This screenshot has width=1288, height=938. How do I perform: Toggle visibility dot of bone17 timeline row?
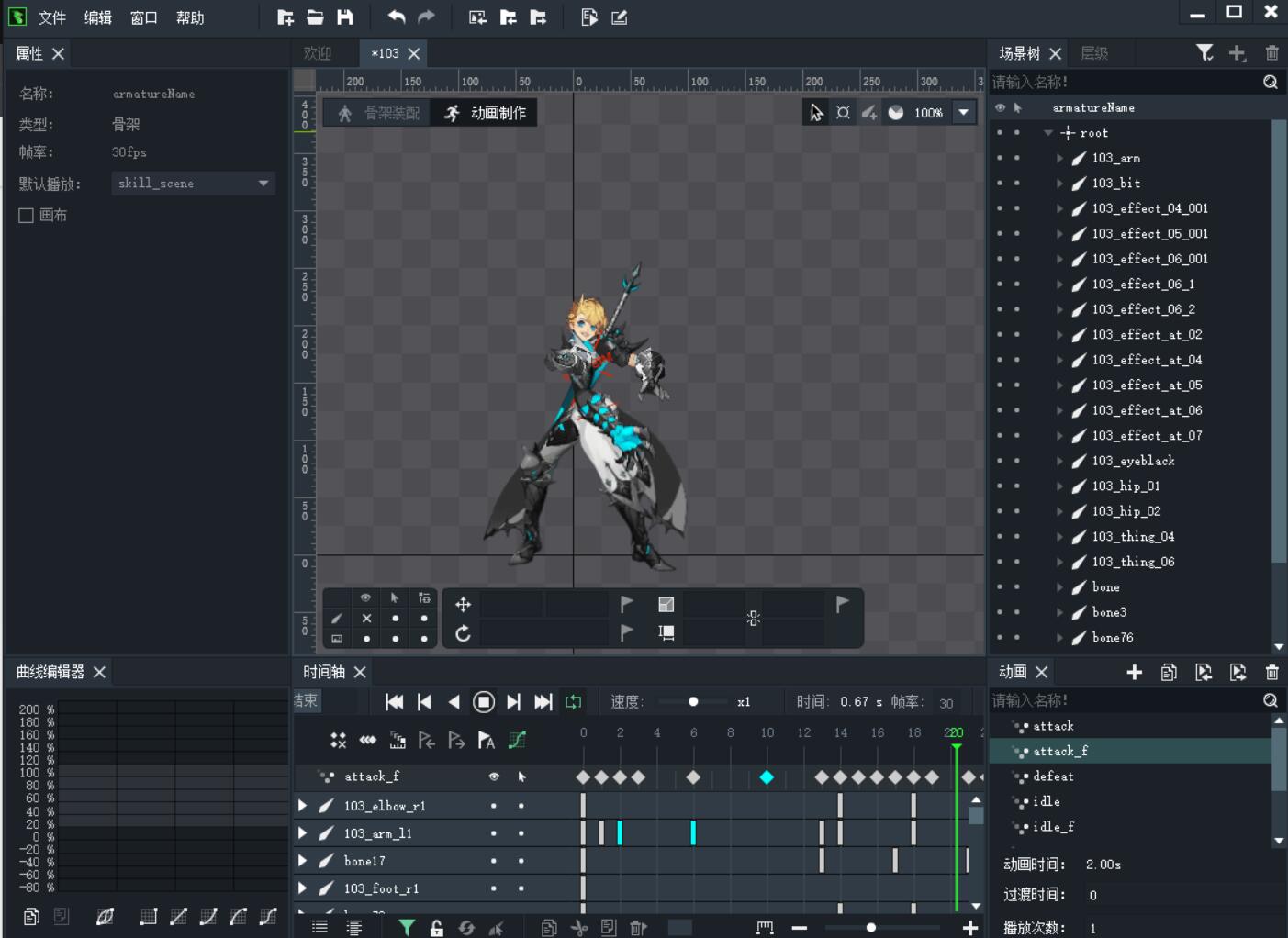pyautogui.click(x=494, y=861)
